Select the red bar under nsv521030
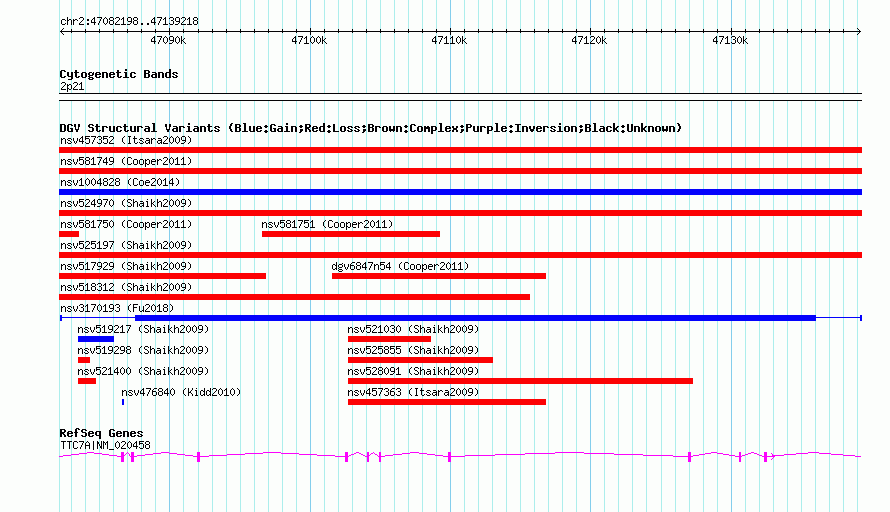 (x=389, y=339)
